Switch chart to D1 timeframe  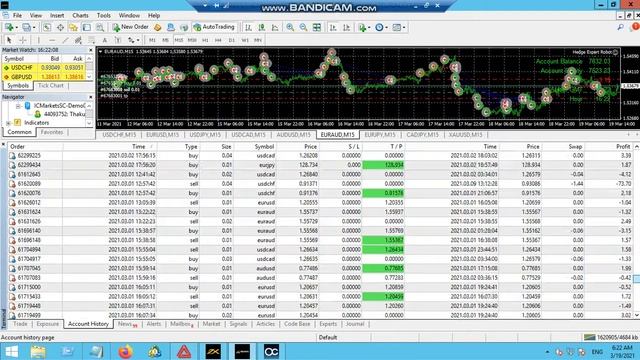tap(232, 40)
